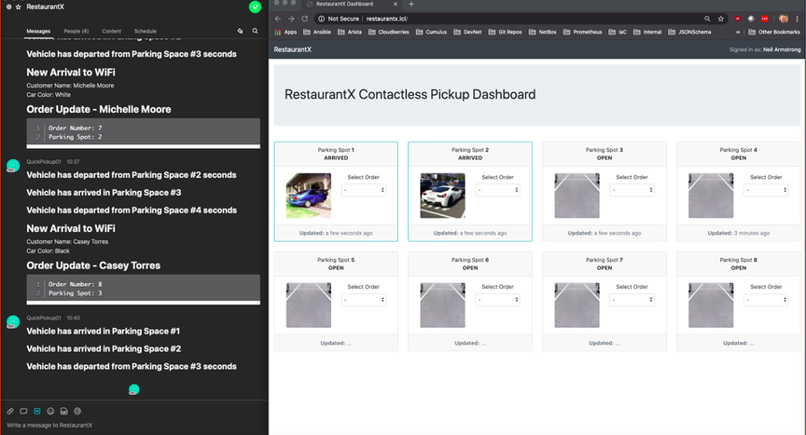806x435 pixels.
Task: Expand Select Order dropdown for Parking Spot 6
Action: point(497,300)
